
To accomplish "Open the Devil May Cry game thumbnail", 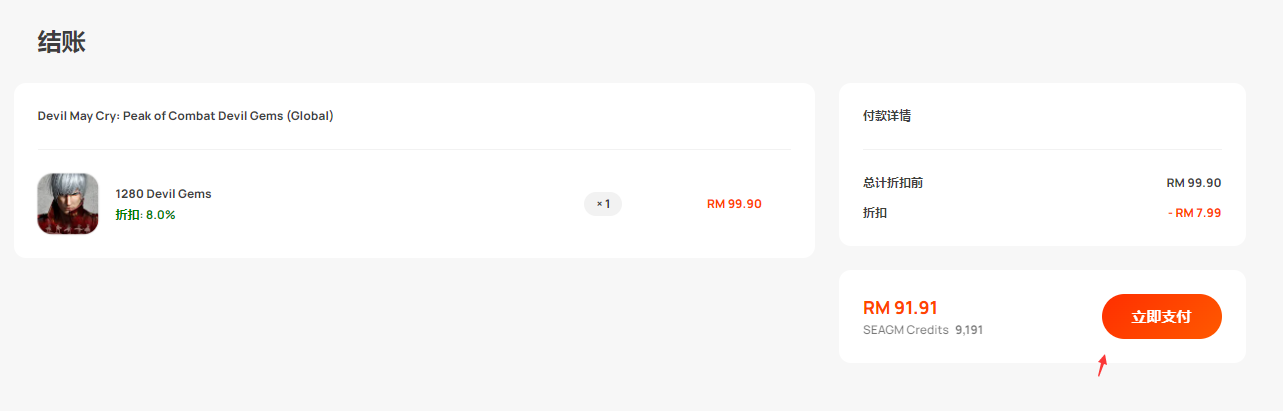I will pos(68,204).
